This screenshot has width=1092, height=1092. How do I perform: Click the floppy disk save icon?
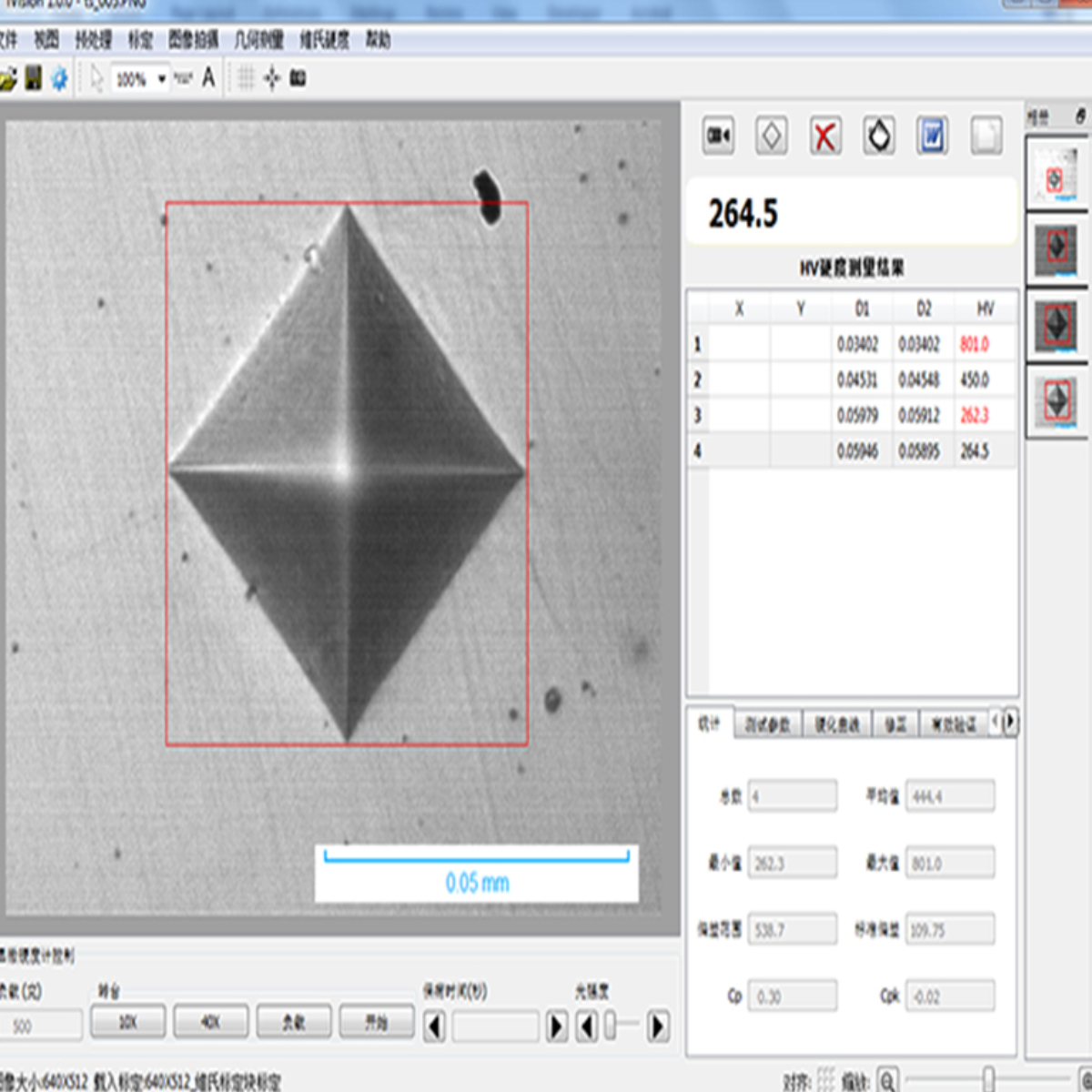(34, 78)
